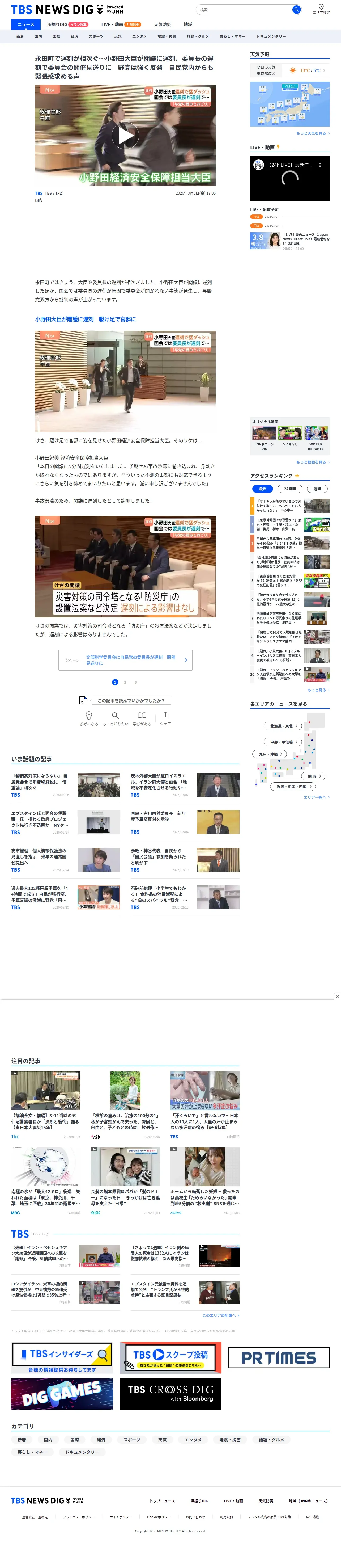The image size is (341, 1568).
Task: Open the TBS CROSS DIG with Bloomberg banner
Action: click(170, 1394)
